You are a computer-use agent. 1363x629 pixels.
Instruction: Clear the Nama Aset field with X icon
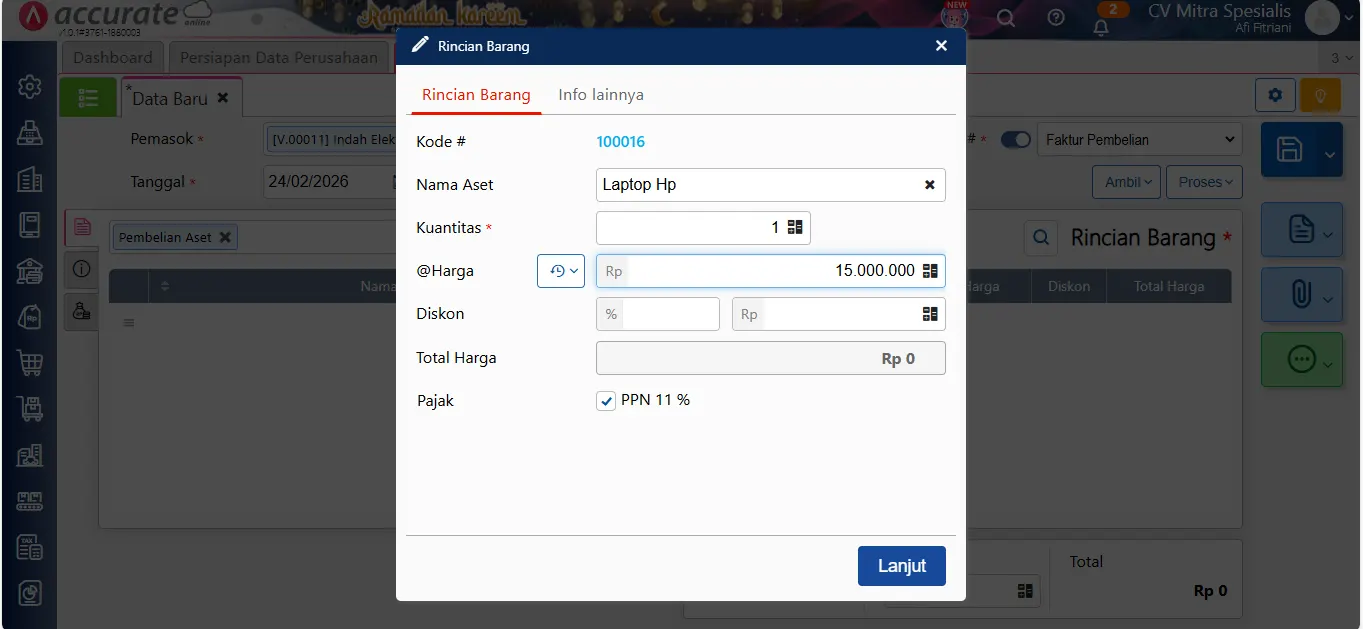[x=929, y=185]
